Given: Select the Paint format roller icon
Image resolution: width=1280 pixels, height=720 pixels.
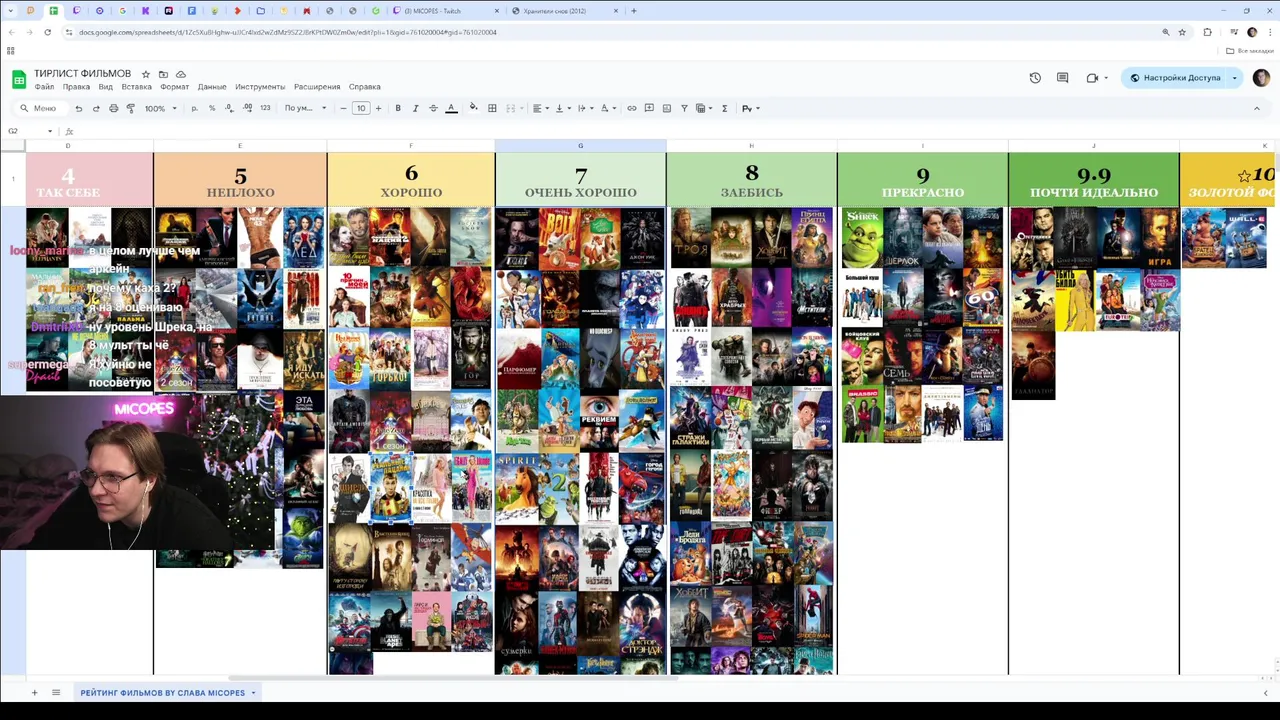Looking at the screenshot, I should pyautogui.click(x=130, y=108).
